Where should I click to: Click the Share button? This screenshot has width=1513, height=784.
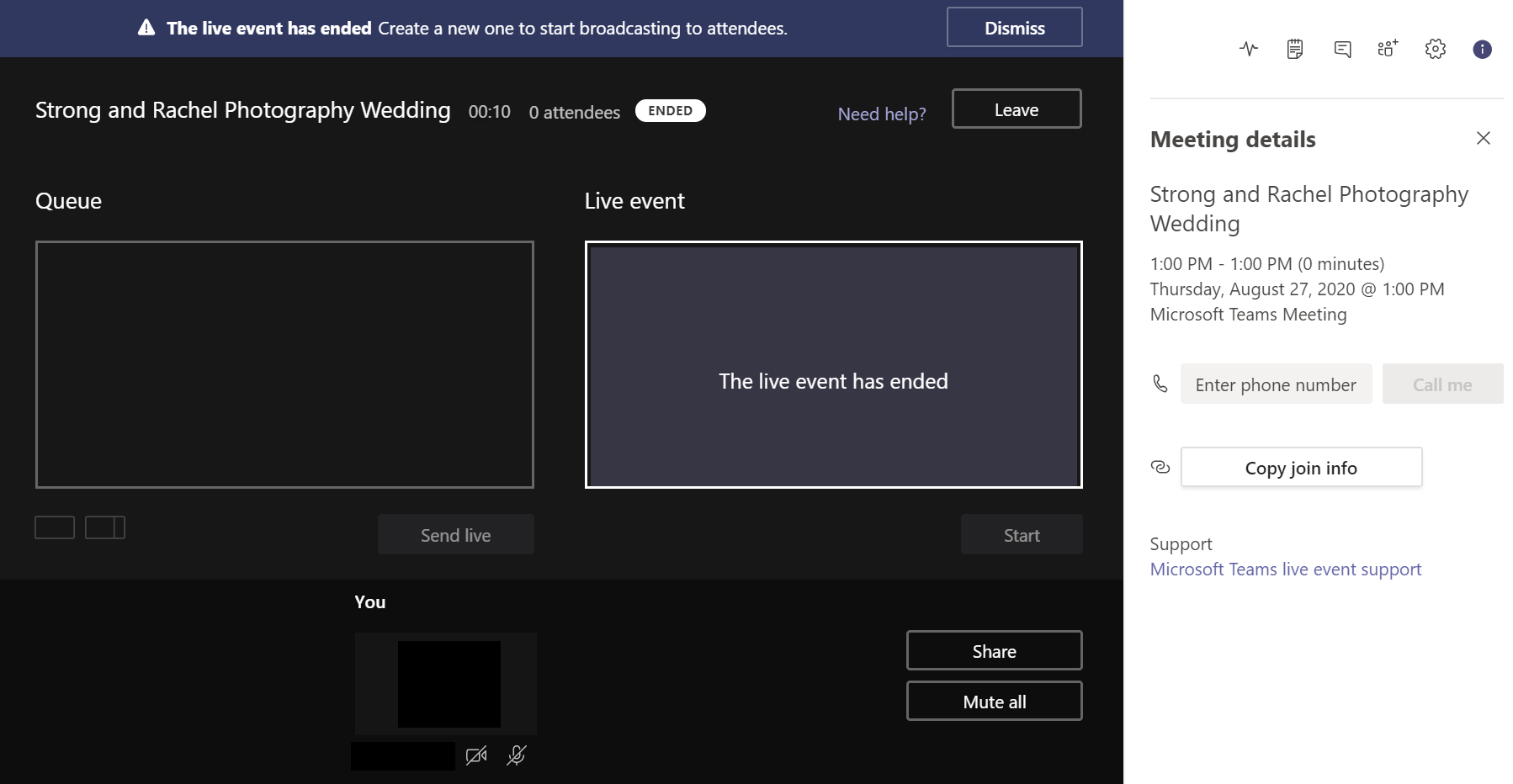pos(995,651)
